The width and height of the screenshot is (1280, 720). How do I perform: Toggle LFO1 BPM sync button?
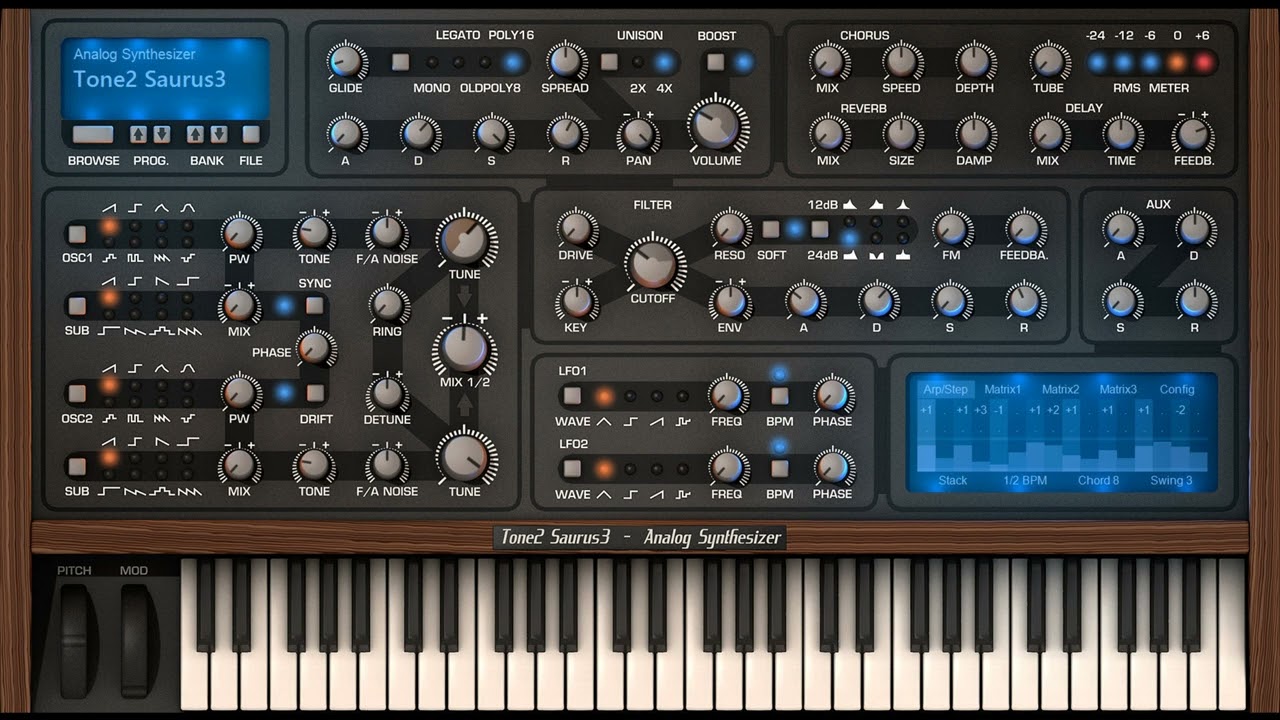[779, 396]
